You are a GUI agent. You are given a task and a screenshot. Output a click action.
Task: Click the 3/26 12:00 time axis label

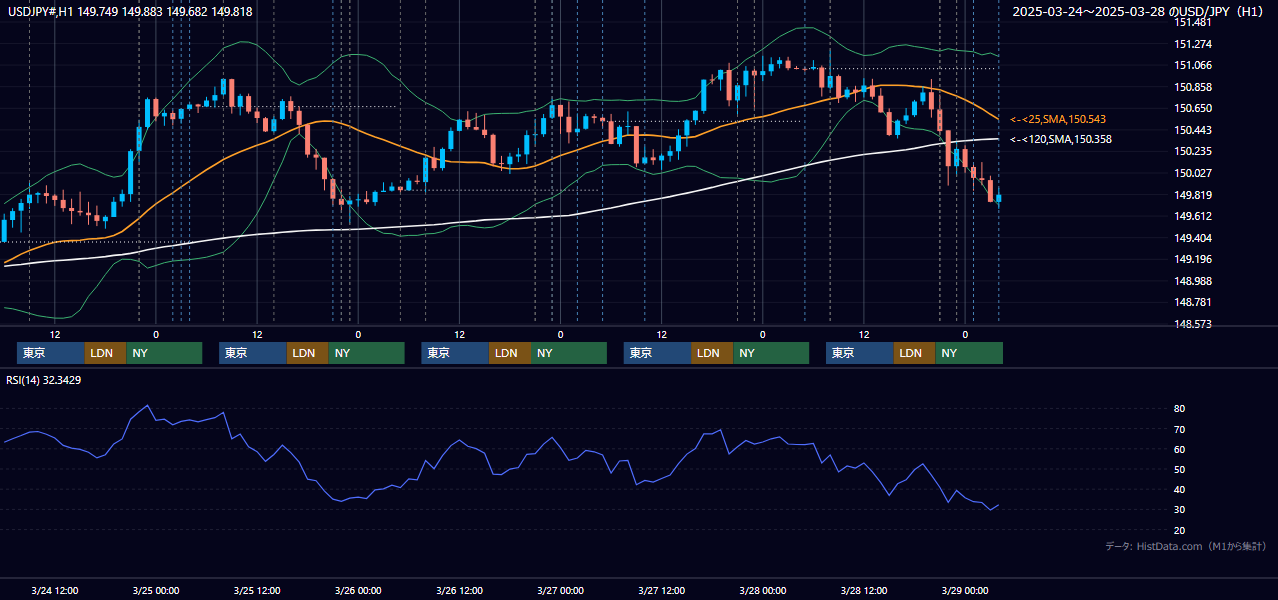tap(459, 591)
